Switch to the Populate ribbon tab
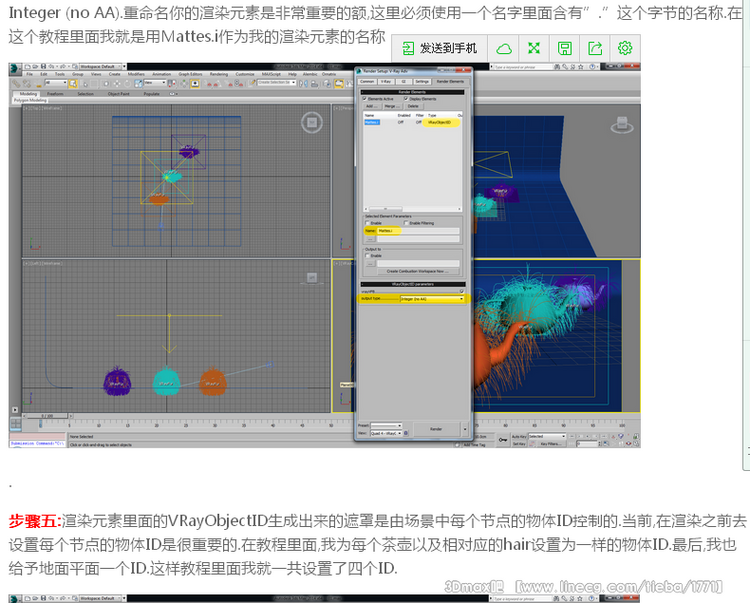The image size is (750, 603). (x=152, y=94)
